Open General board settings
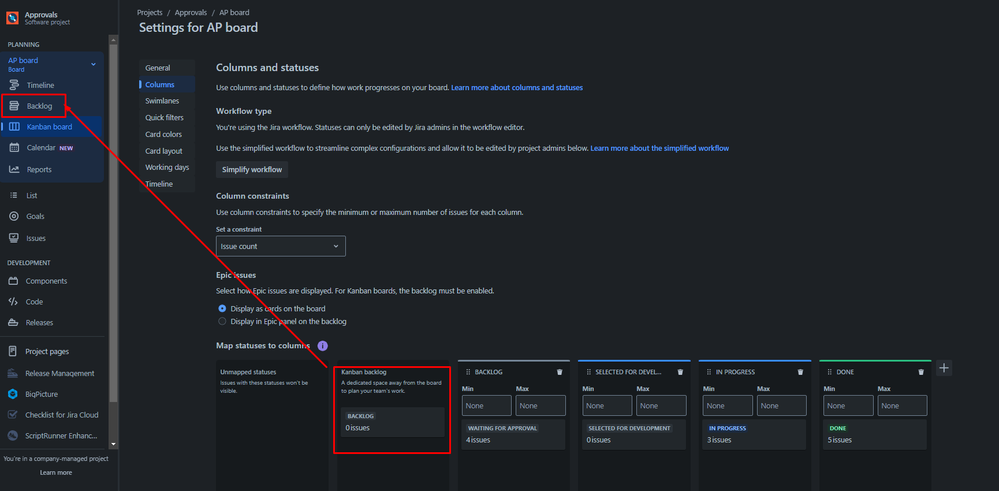This screenshot has height=491, width=999. click(167, 68)
